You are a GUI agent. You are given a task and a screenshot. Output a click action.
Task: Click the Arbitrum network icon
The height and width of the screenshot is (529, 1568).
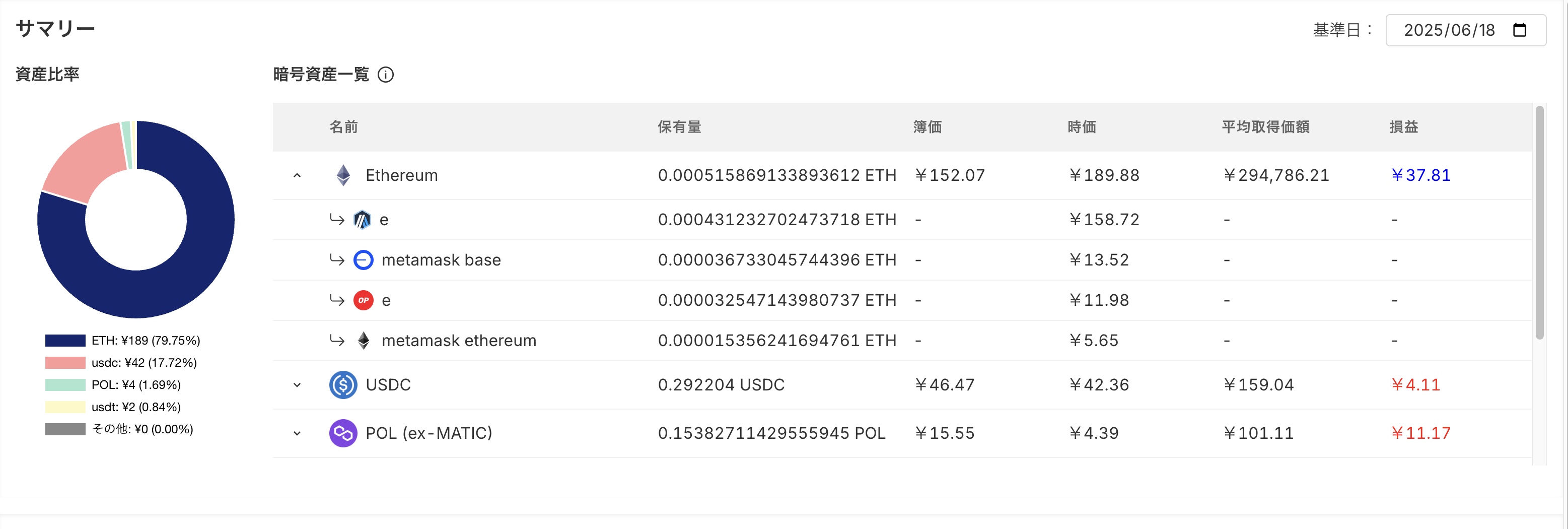(362, 220)
